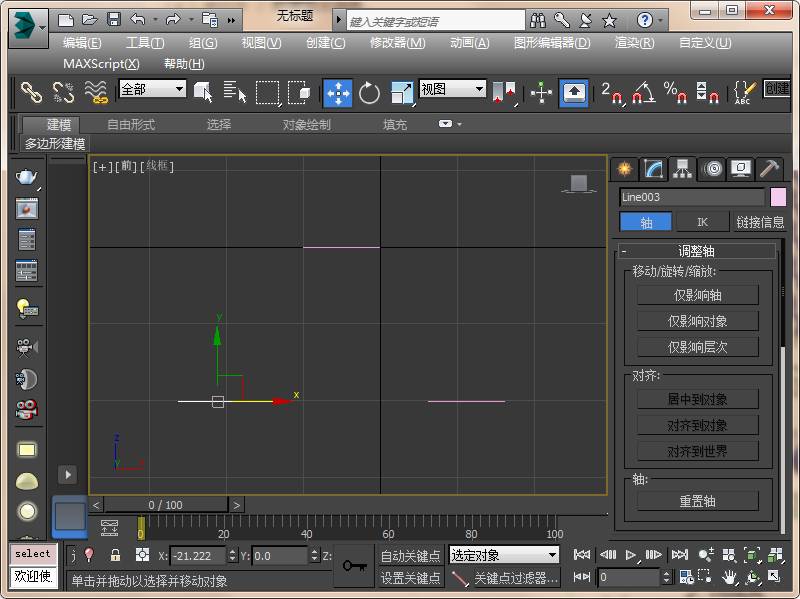Click the 仅影响轴 button
800x599 pixels.
[697, 295]
